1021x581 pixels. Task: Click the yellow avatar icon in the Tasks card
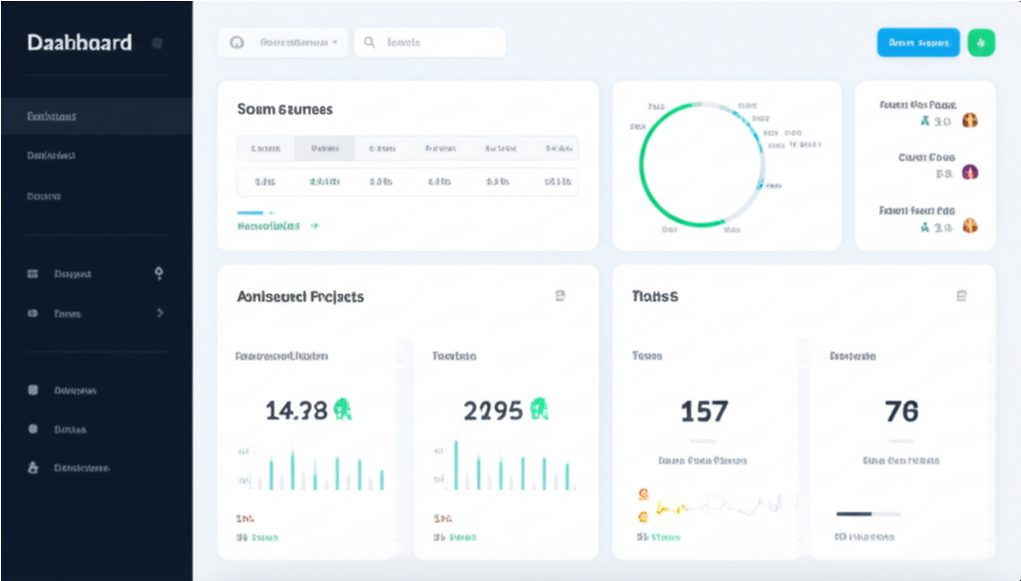point(645,494)
